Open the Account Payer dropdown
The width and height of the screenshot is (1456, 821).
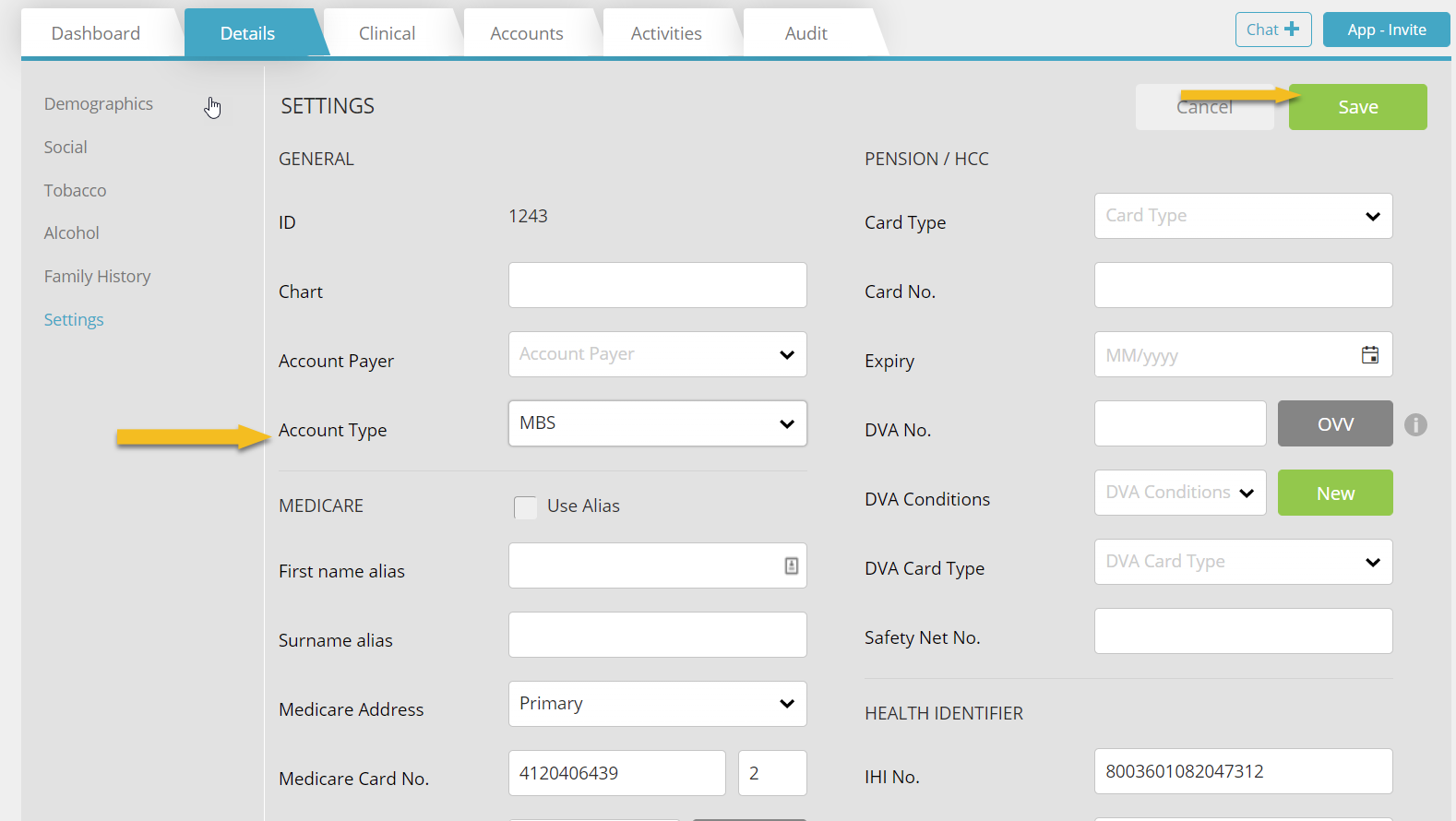(x=658, y=354)
